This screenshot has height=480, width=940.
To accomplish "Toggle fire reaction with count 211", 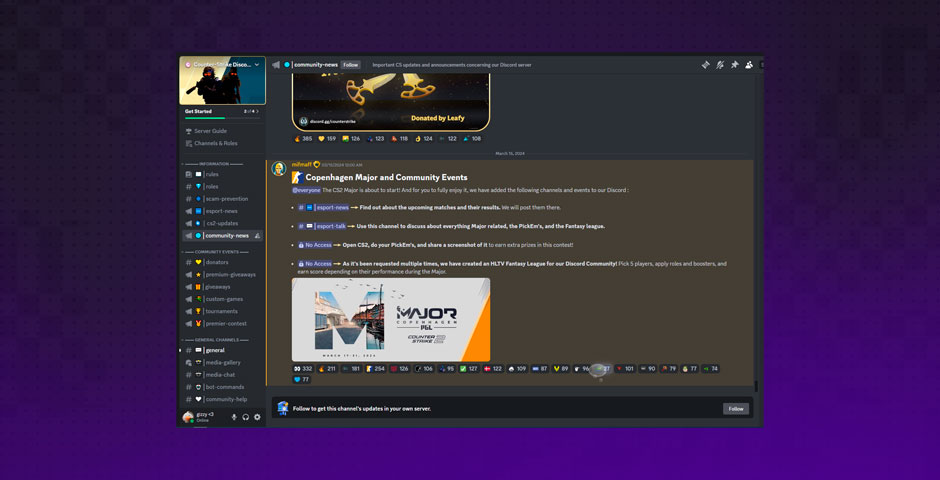I will [x=327, y=369].
